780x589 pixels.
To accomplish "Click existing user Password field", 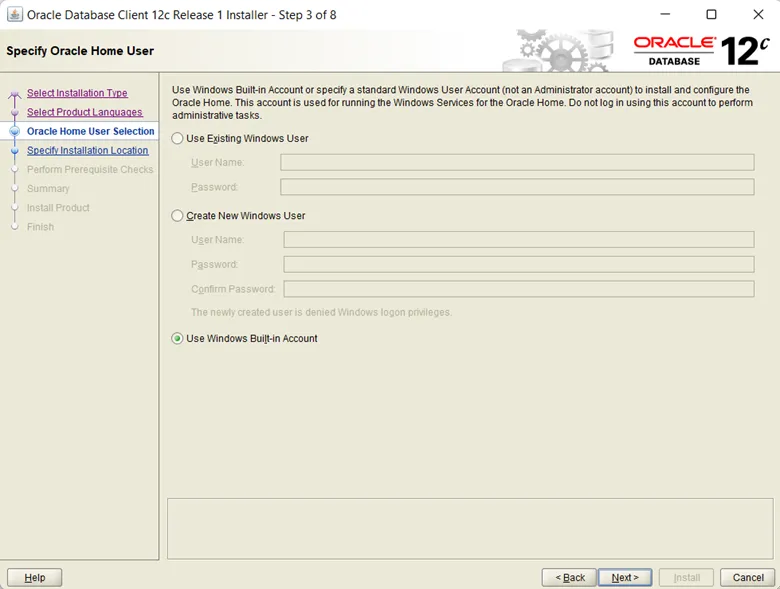I will [517, 187].
